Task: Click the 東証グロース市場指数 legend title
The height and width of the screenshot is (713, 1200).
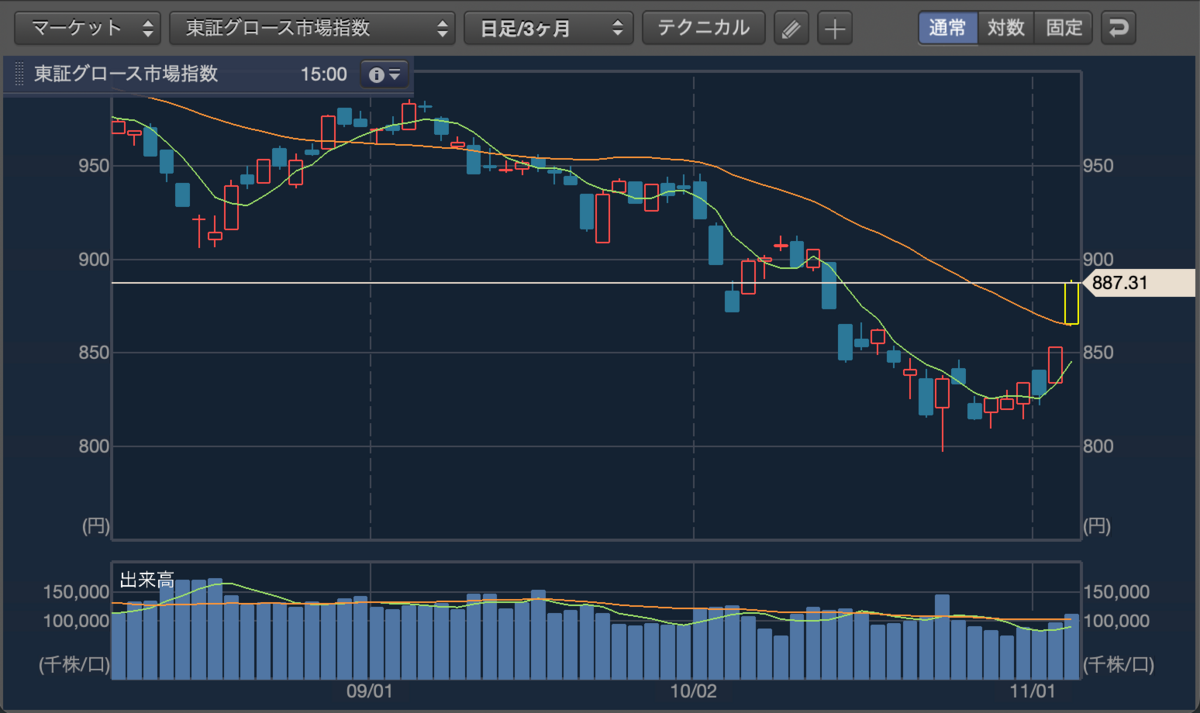Action: [126, 74]
